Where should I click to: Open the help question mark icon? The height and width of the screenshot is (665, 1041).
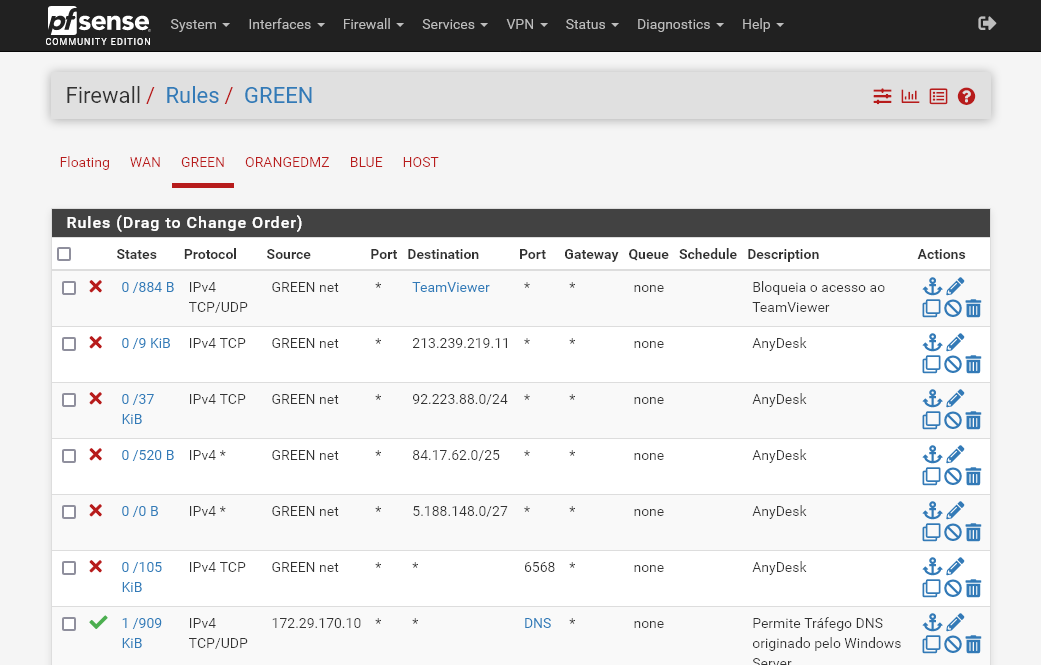[x=966, y=97]
